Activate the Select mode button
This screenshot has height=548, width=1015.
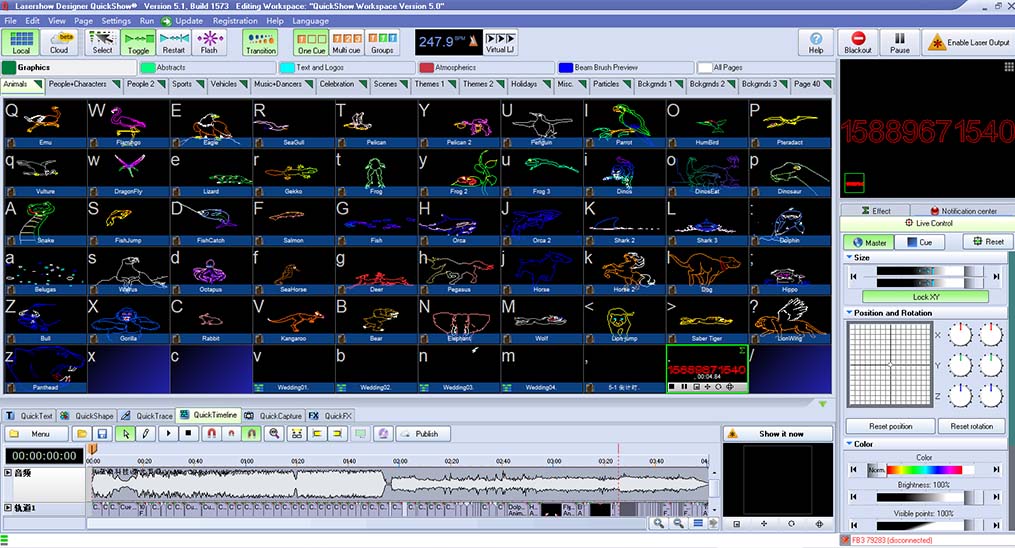[102, 42]
